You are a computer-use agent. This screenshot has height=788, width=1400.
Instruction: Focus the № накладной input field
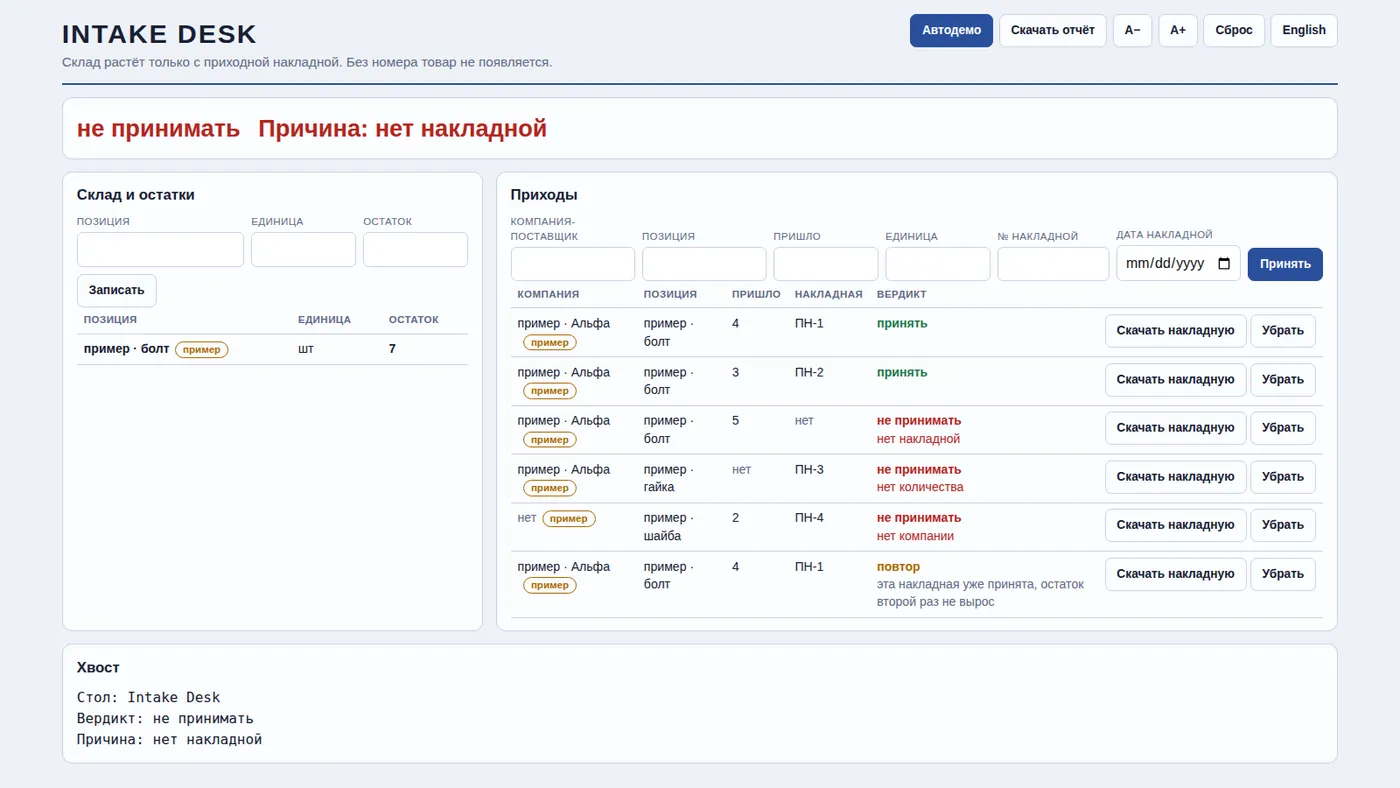(1053, 264)
